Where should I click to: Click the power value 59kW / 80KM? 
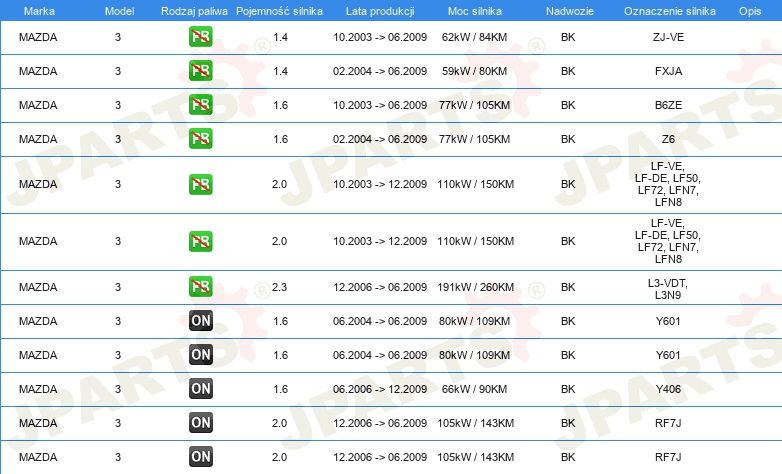pyautogui.click(x=474, y=71)
